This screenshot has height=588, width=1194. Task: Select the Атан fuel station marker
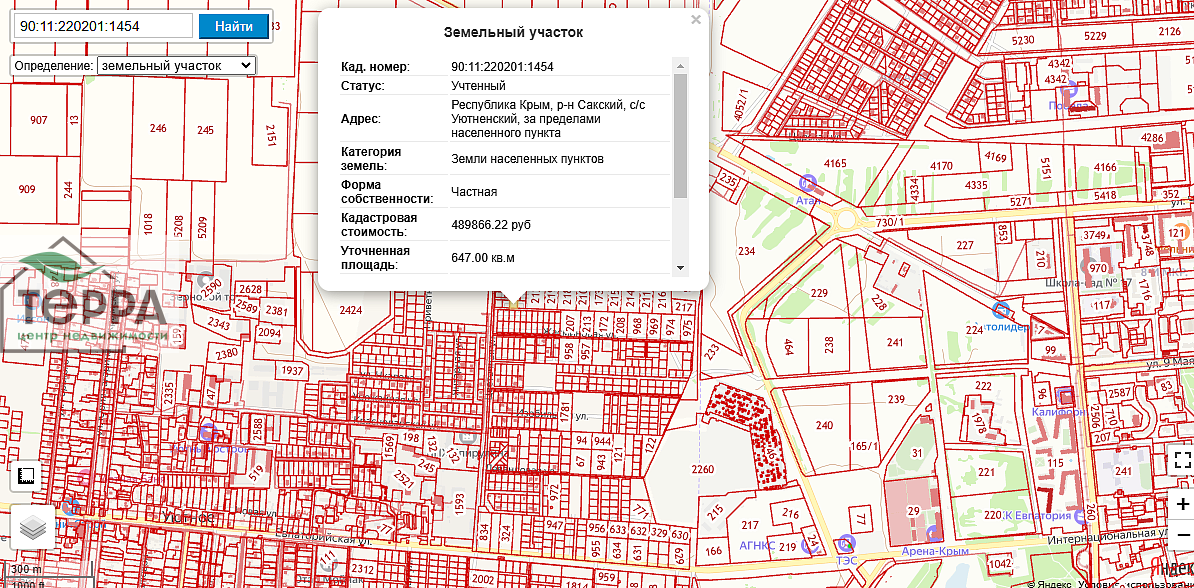click(809, 183)
